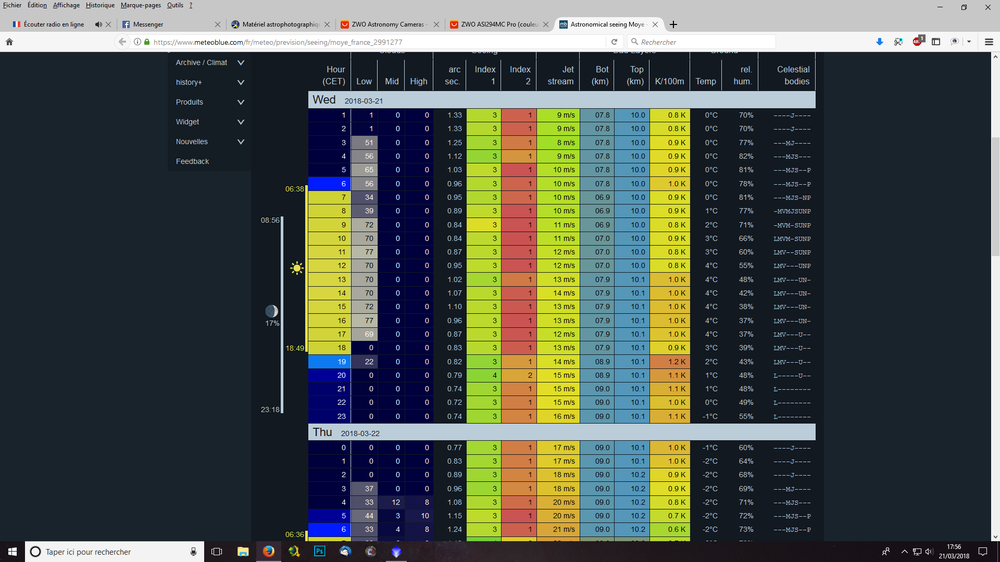Open the Fichier menu
The width and height of the screenshot is (1000, 562).
tap(11, 5)
